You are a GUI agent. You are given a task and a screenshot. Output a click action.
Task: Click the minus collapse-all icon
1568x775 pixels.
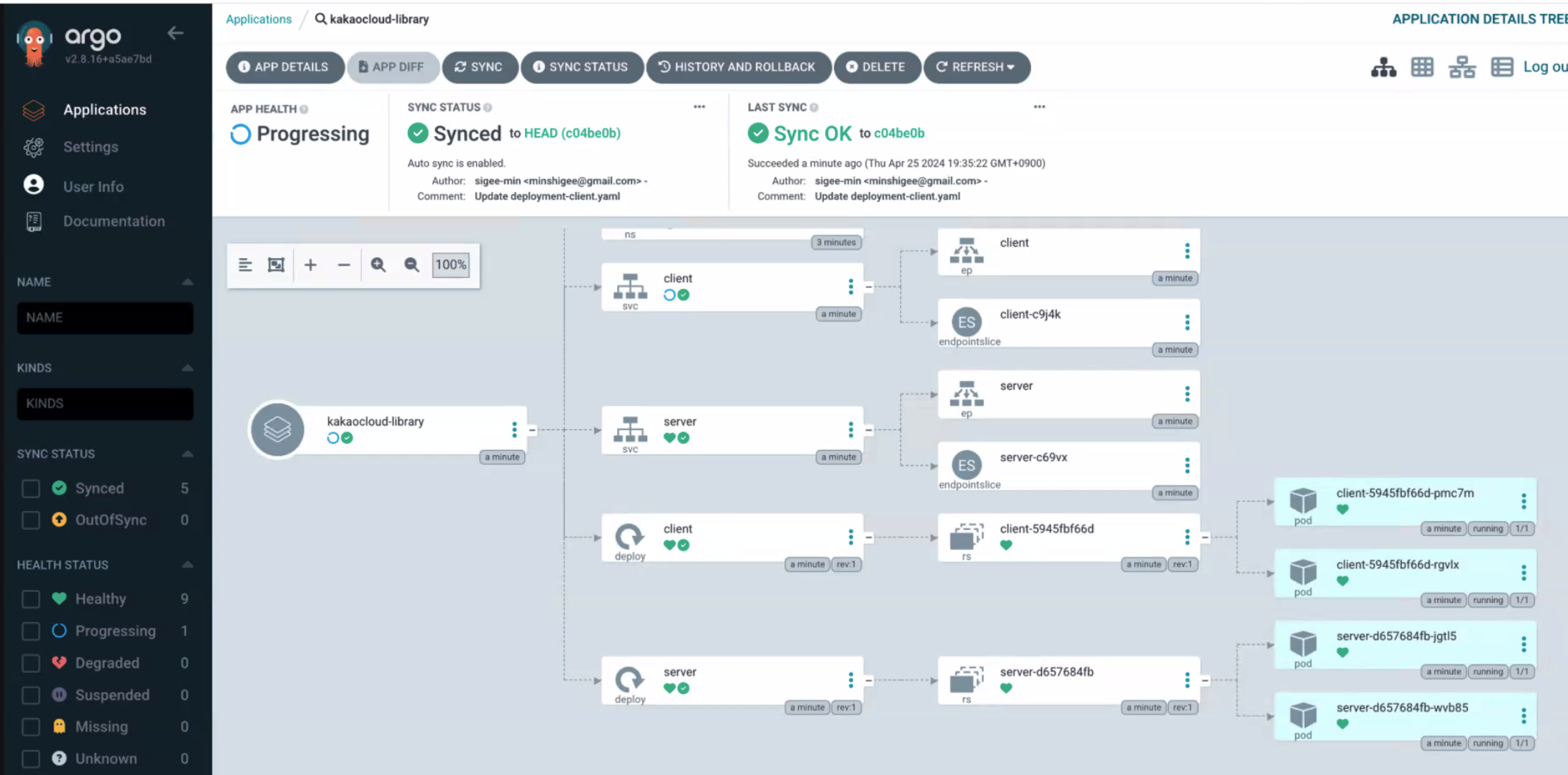[x=343, y=265]
